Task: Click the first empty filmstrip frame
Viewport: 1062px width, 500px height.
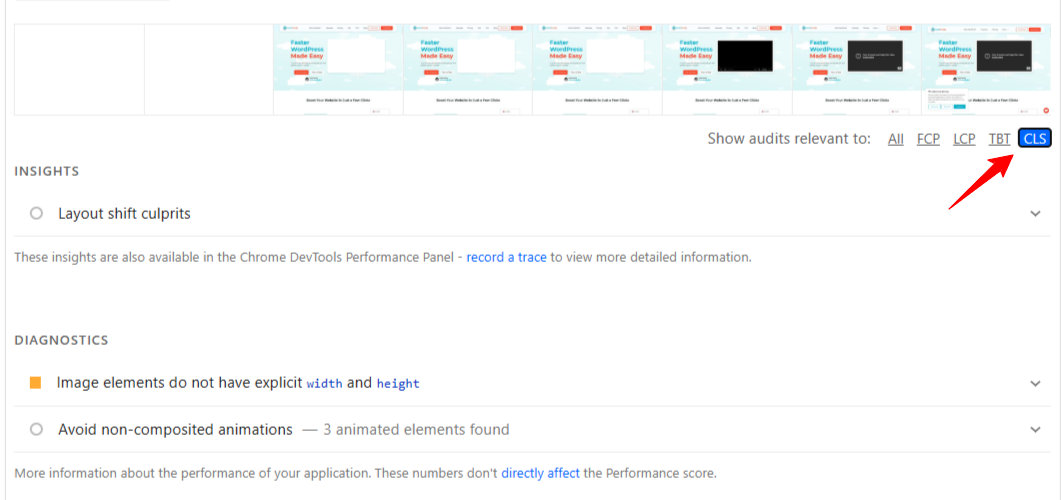Action: click(x=79, y=69)
